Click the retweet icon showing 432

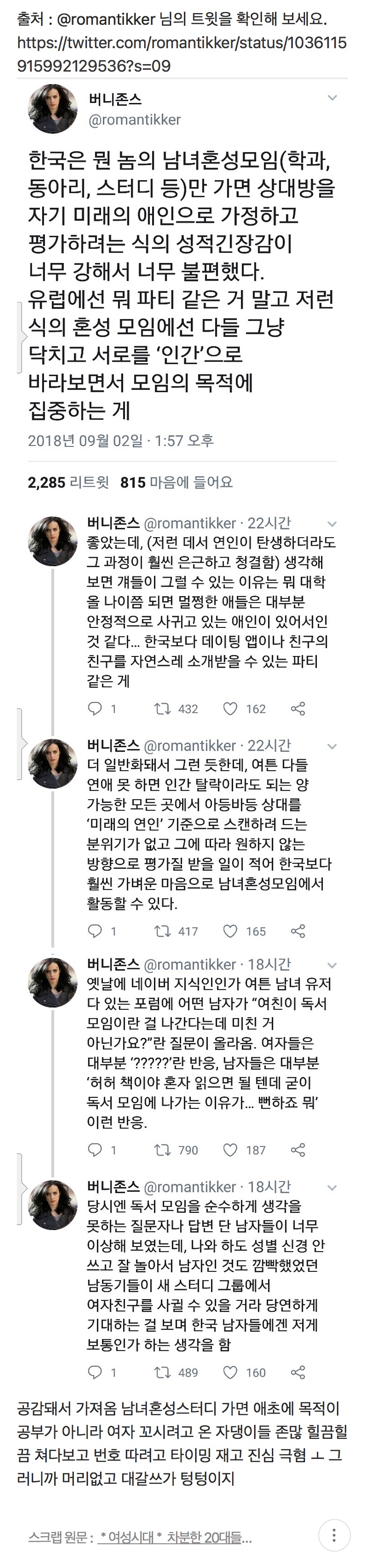(164, 708)
